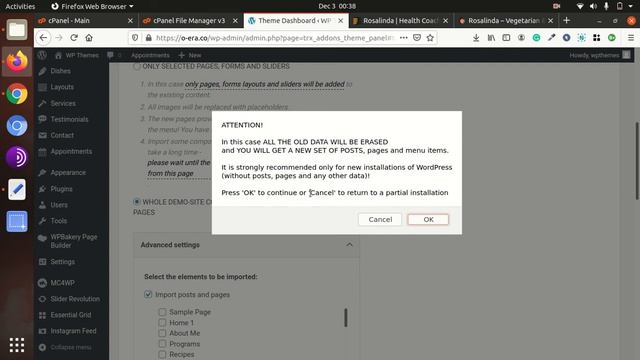The width and height of the screenshot is (640, 360).
Task: Go back to previous page
Action: pos(43,38)
